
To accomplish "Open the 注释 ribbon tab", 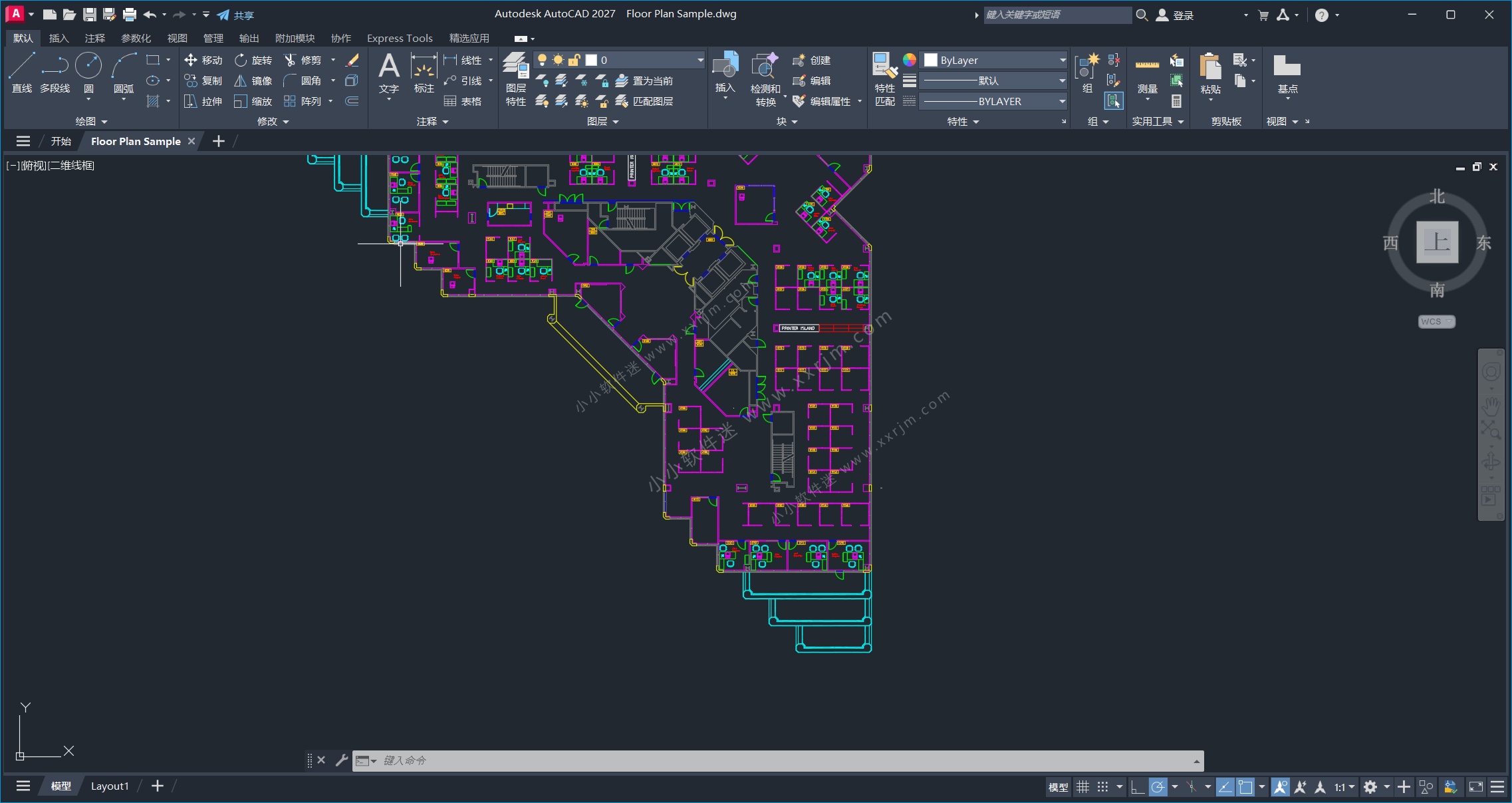I will (94, 38).
